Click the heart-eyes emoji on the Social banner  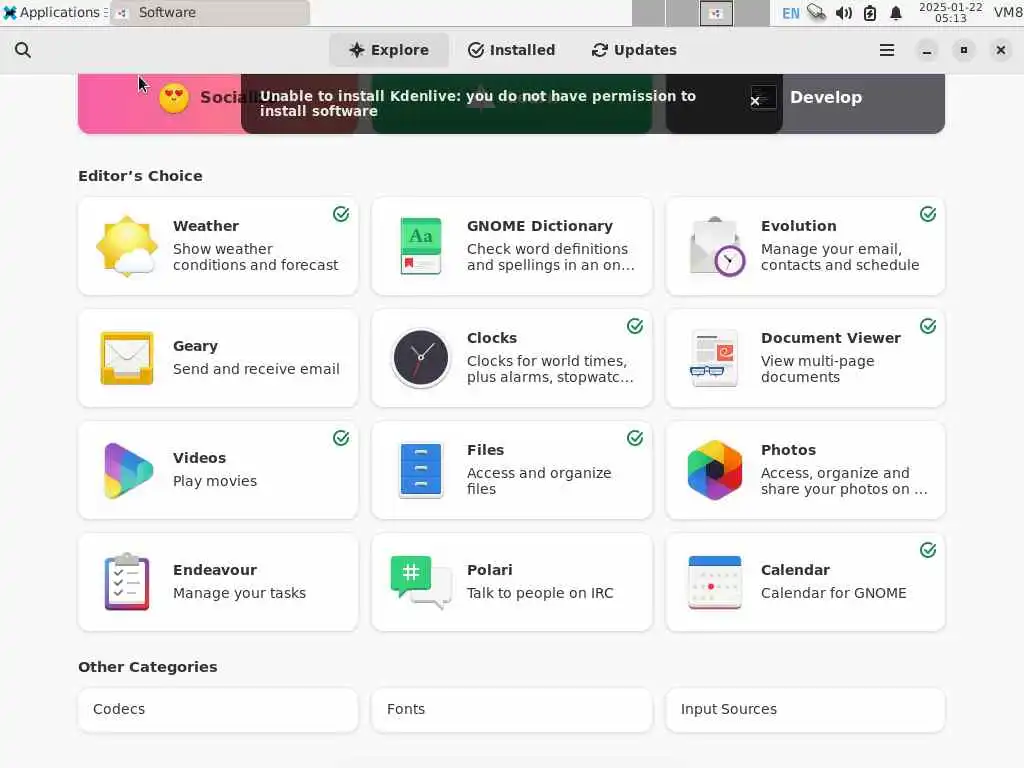point(174,98)
